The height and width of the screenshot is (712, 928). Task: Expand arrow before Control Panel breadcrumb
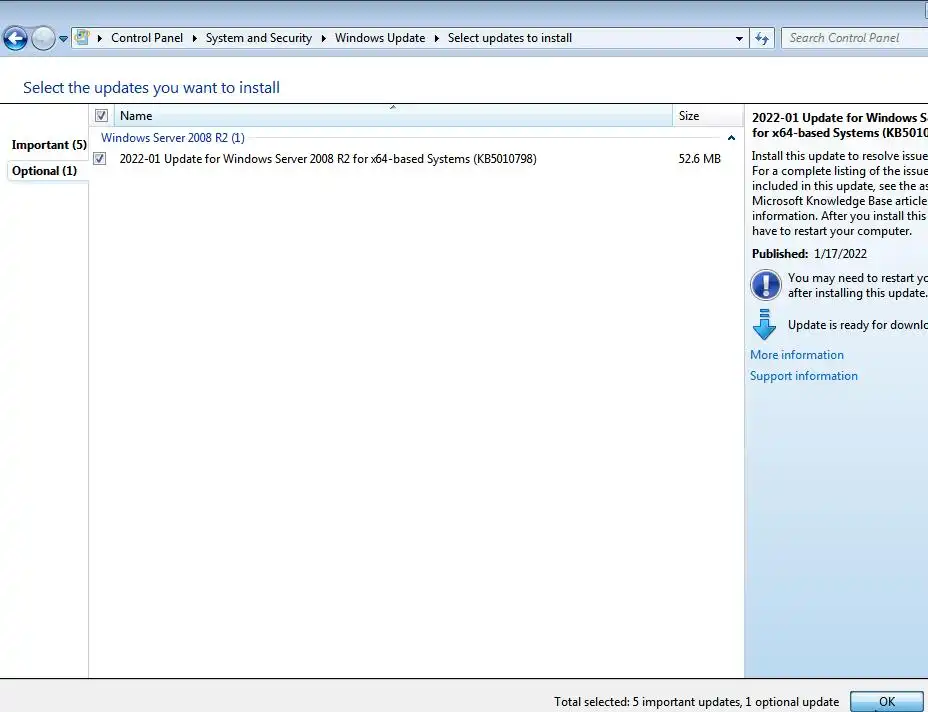(99, 38)
